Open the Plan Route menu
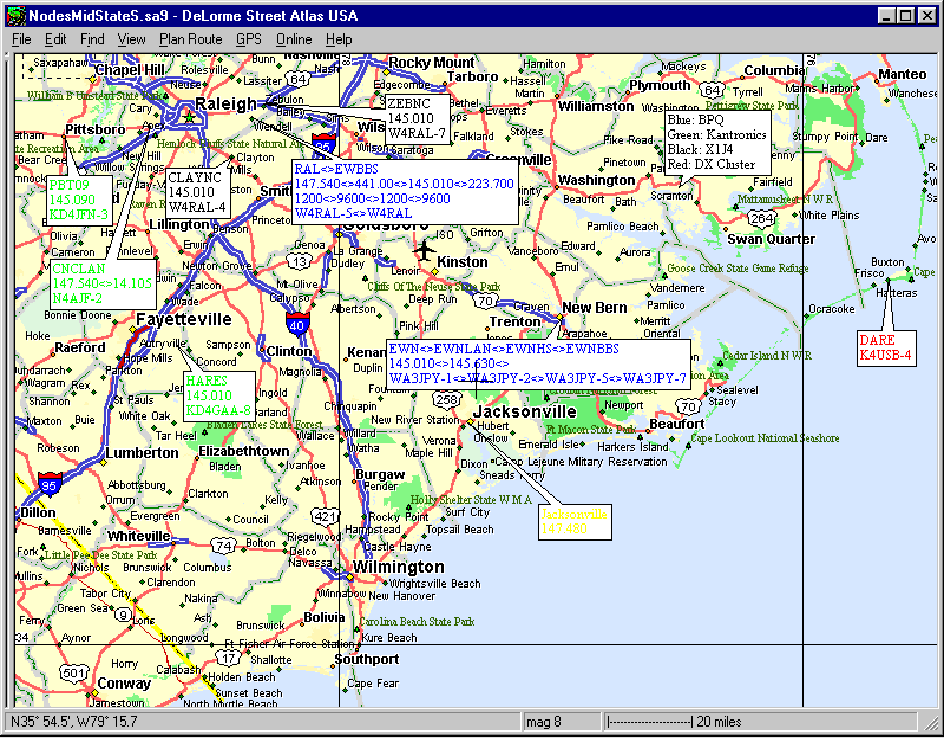This screenshot has height=739, width=944. (191, 39)
